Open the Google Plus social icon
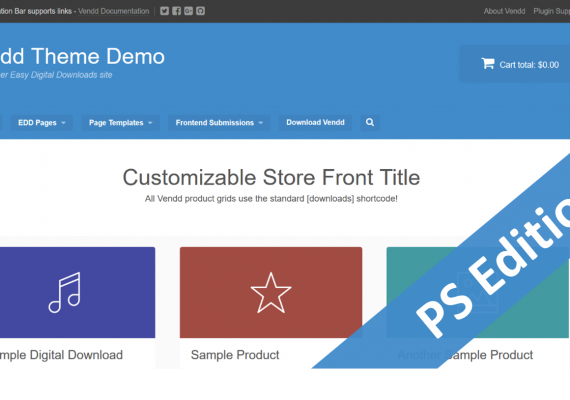 [188, 11]
